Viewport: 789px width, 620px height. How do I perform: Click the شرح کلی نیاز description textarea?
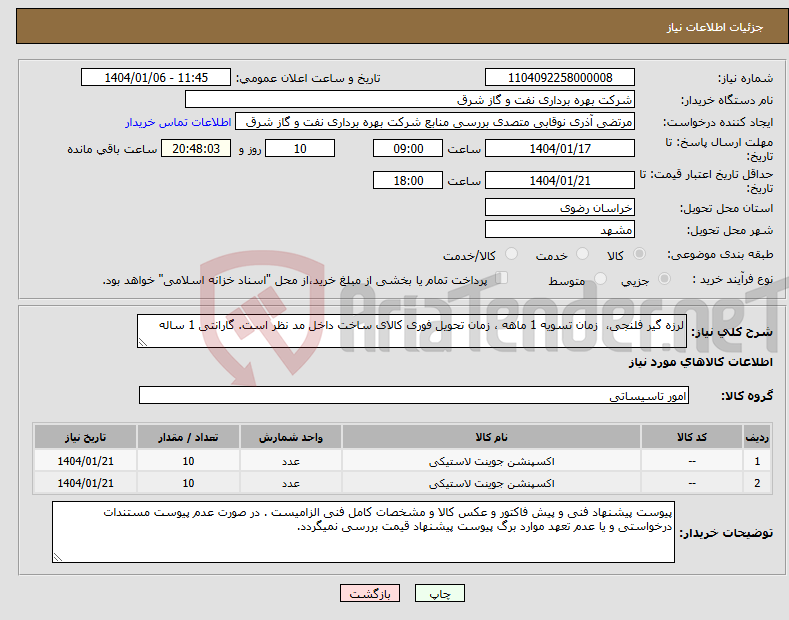(x=412, y=331)
